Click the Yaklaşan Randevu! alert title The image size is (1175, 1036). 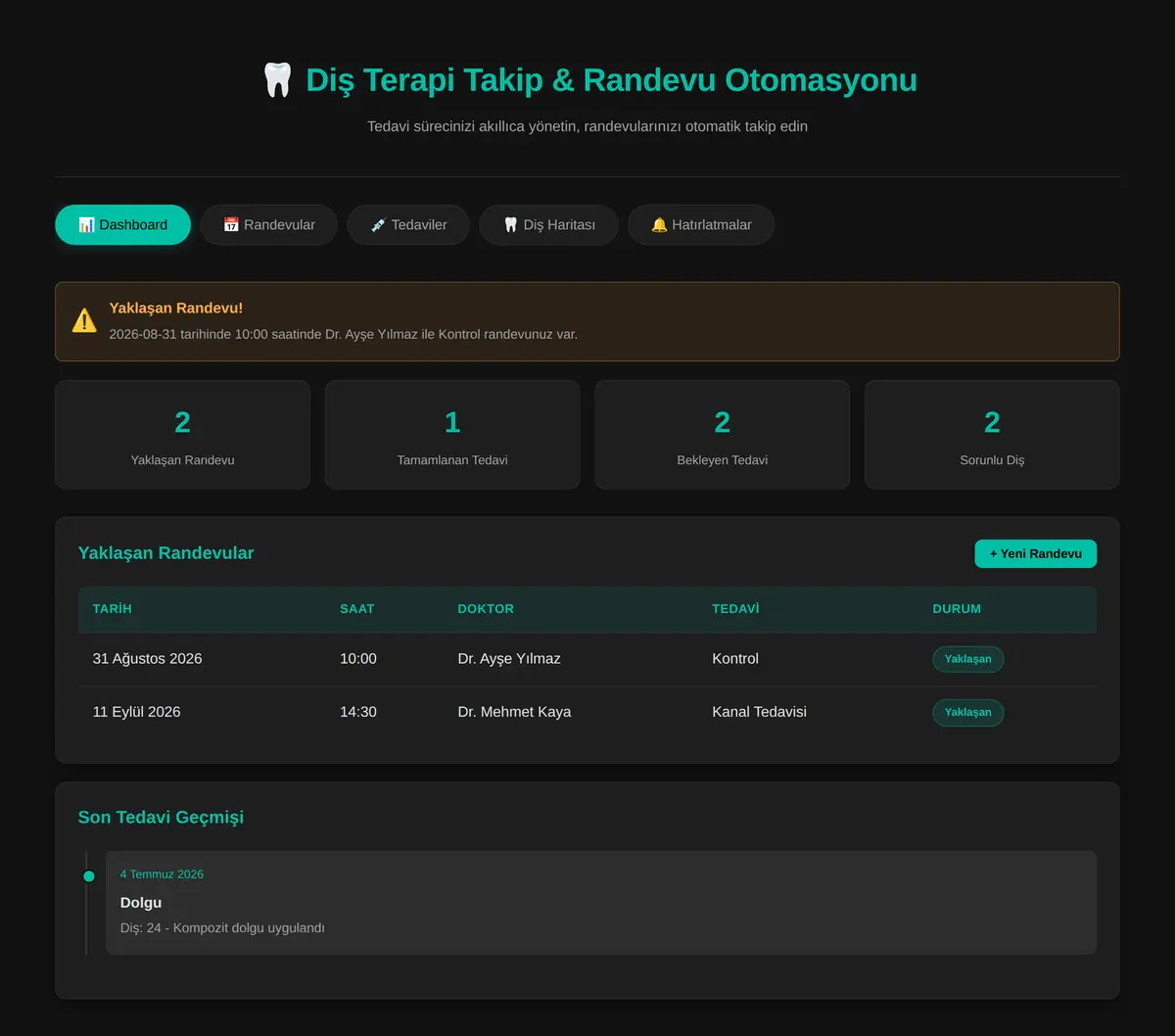coord(176,308)
